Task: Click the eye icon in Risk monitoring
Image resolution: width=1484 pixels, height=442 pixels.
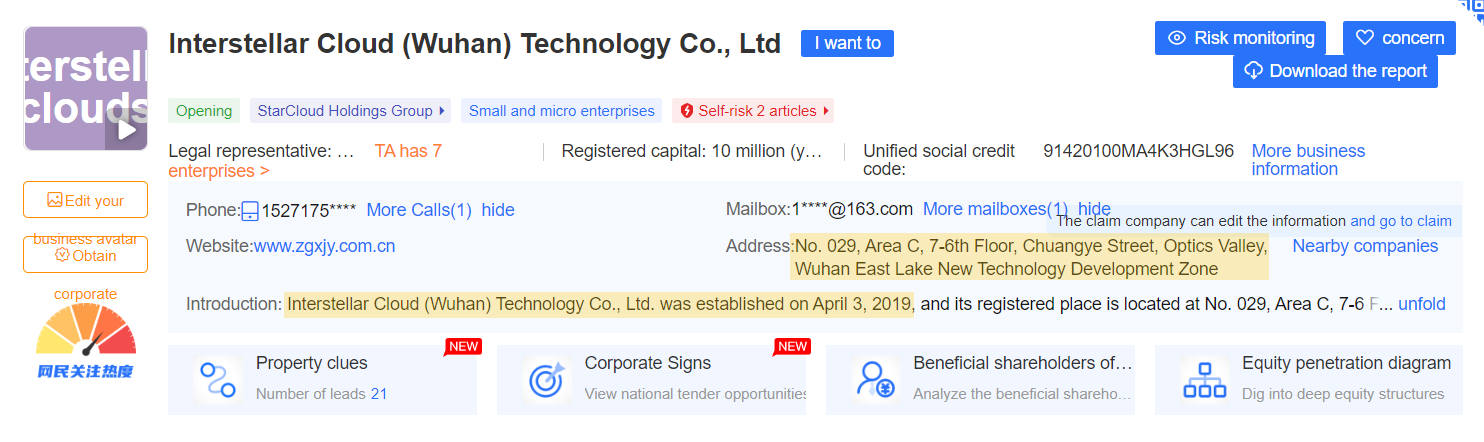Action: point(1177,38)
